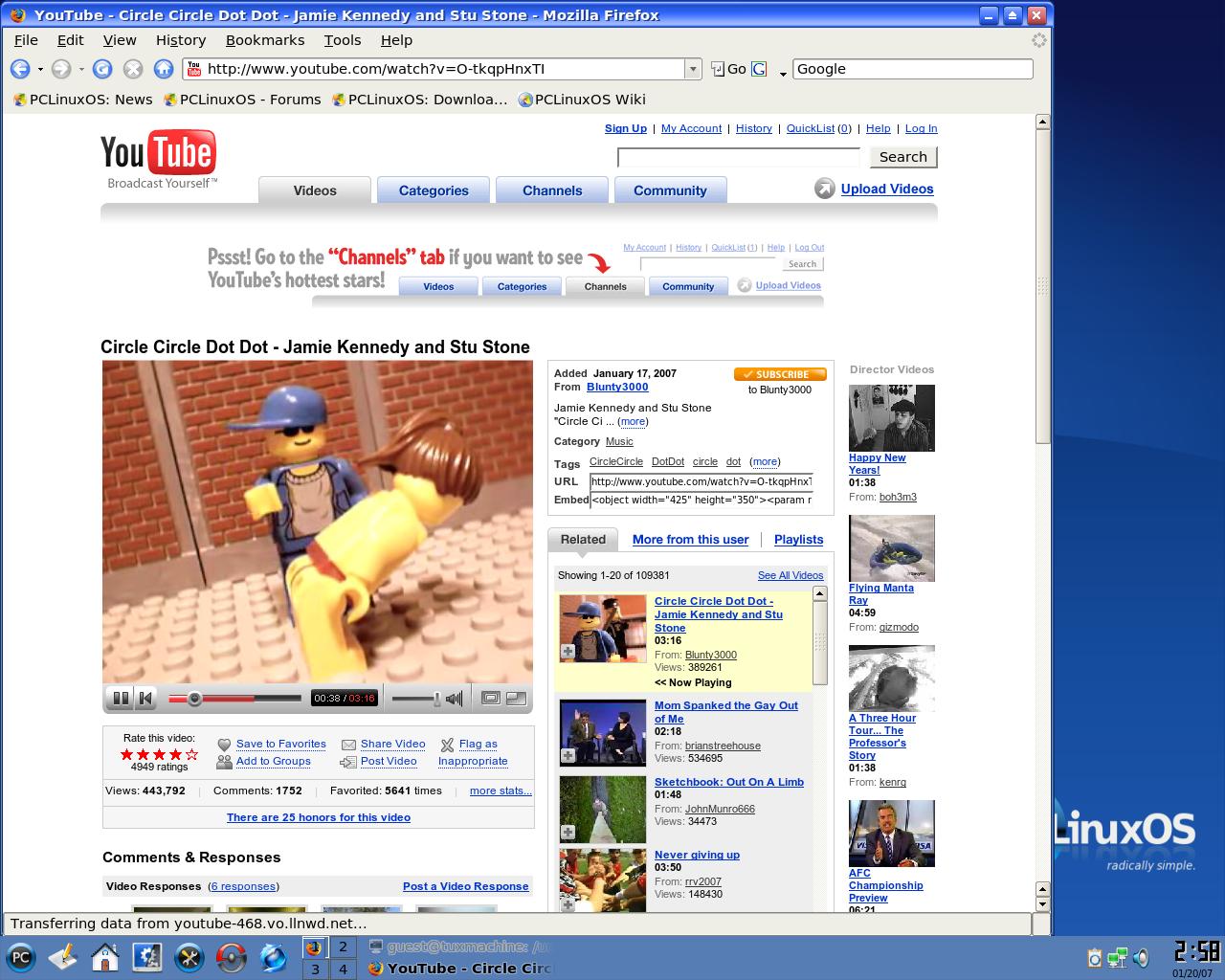The width and height of the screenshot is (1225, 980).
Task: Click the YouTube search input field
Action: click(739, 157)
